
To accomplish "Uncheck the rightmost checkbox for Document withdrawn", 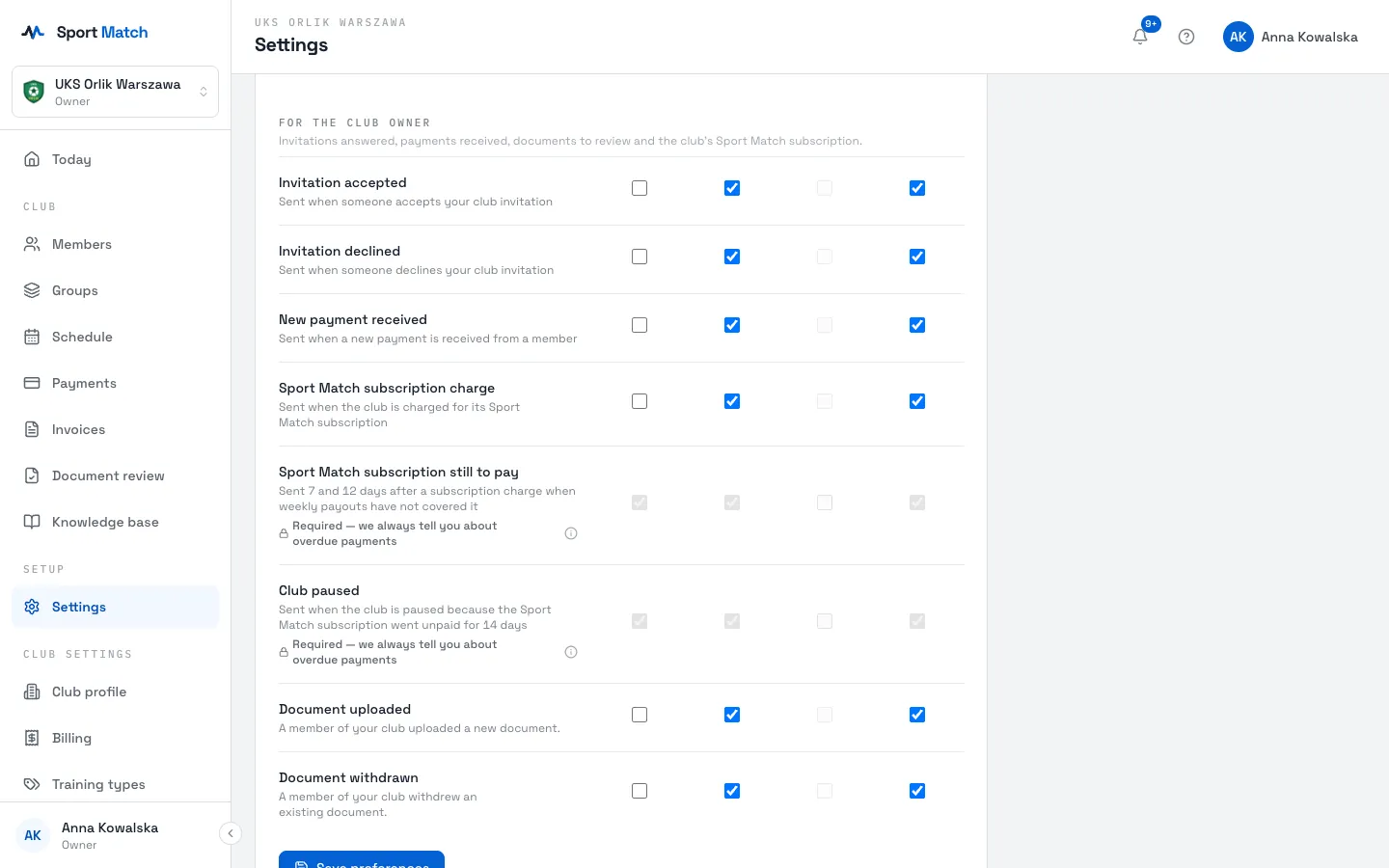I will tap(917, 791).
